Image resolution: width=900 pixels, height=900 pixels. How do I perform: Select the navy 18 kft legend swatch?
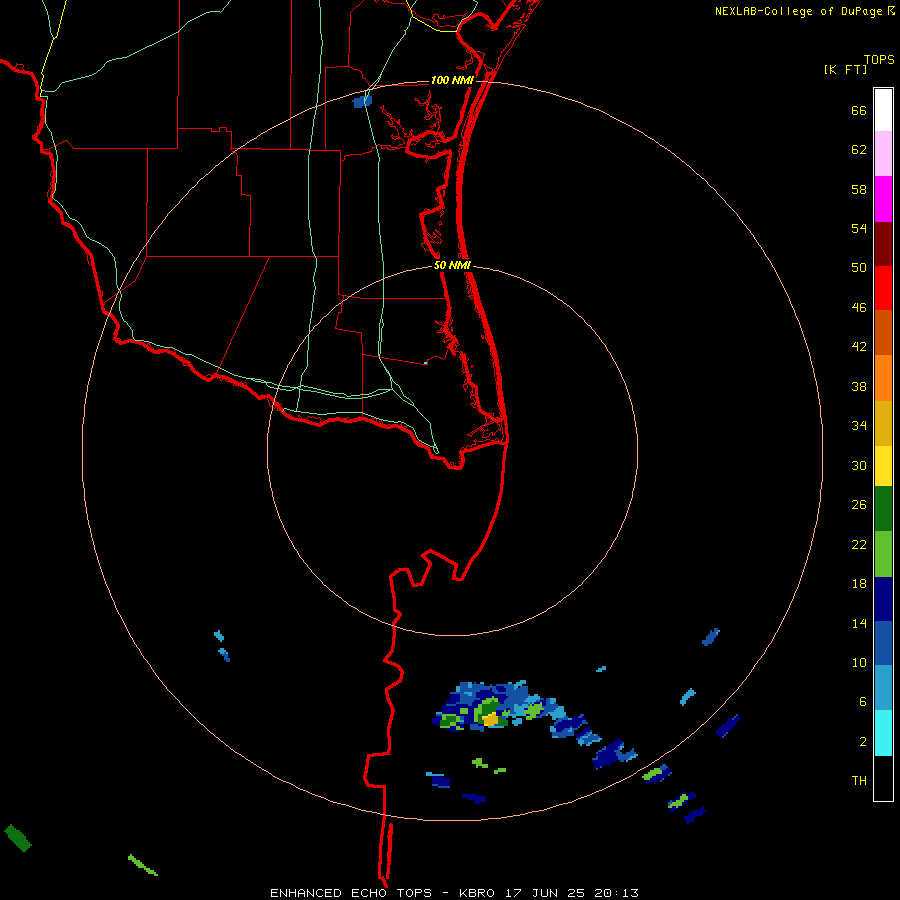(x=883, y=599)
